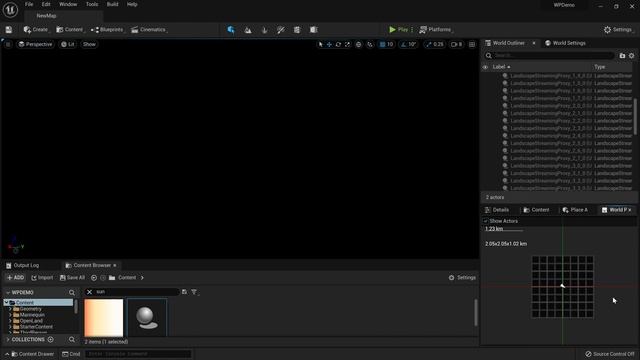This screenshot has width=640, height=360.
Task: Click the World Partition minimap grid
Action: 562,287
